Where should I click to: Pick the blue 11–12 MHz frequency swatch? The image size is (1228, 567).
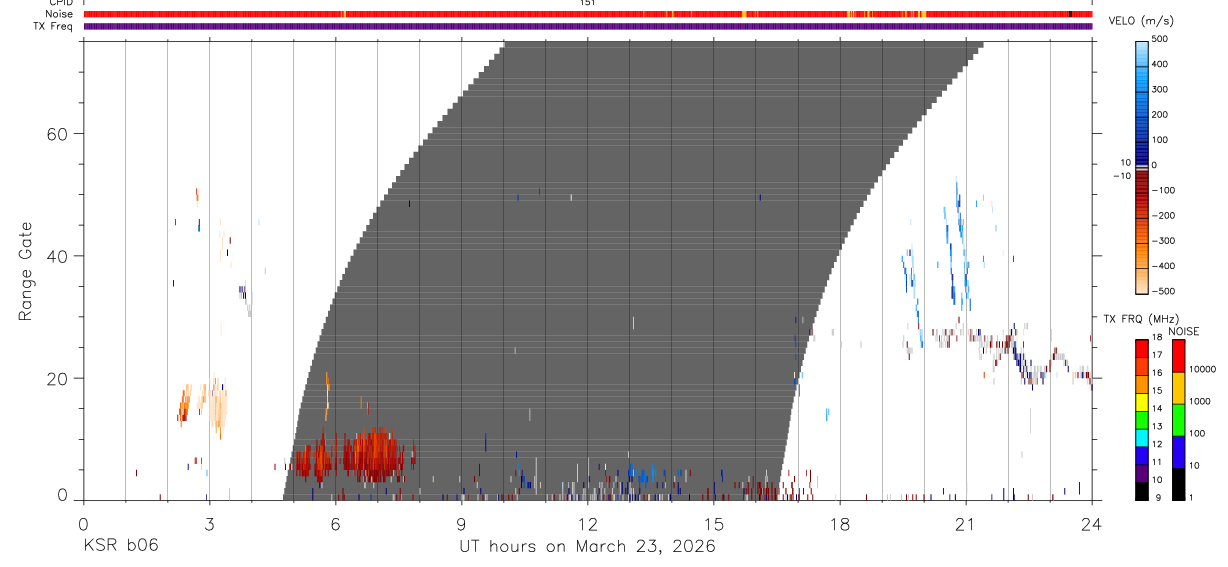[1142, 455]
